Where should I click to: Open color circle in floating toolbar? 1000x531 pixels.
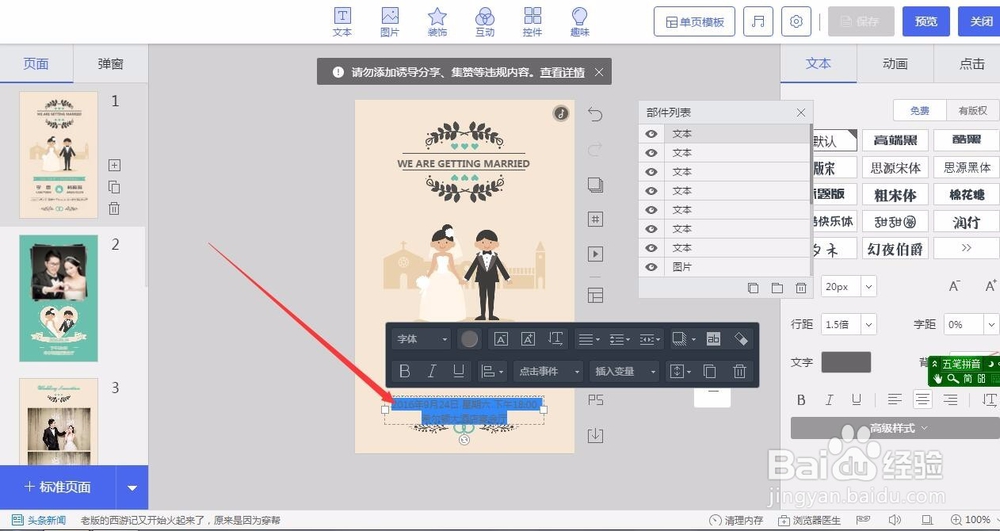tap(469, 339)
